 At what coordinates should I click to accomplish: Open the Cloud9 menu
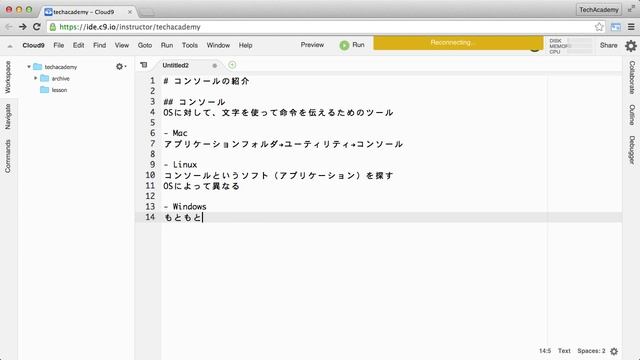point(33,45)
